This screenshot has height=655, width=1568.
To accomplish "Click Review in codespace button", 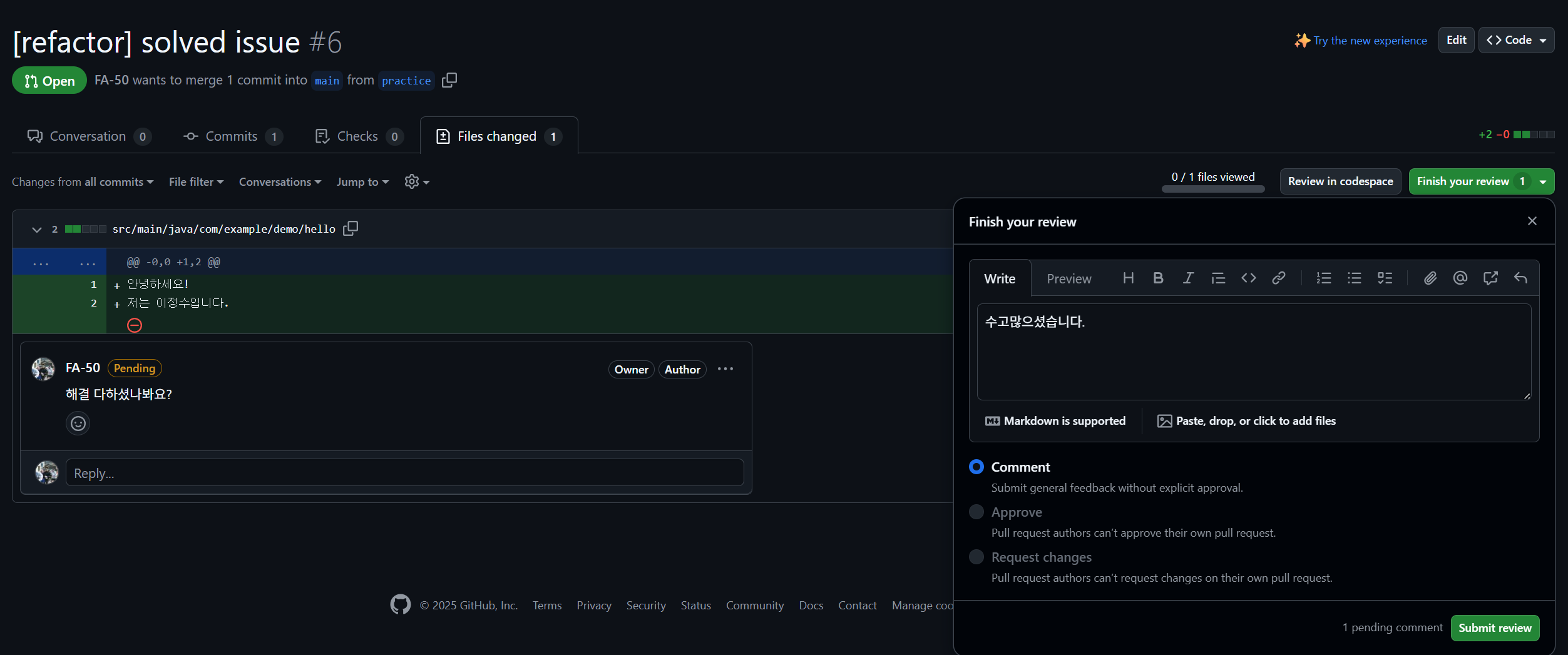I will pyautogui.click(x=1340, y=181).
